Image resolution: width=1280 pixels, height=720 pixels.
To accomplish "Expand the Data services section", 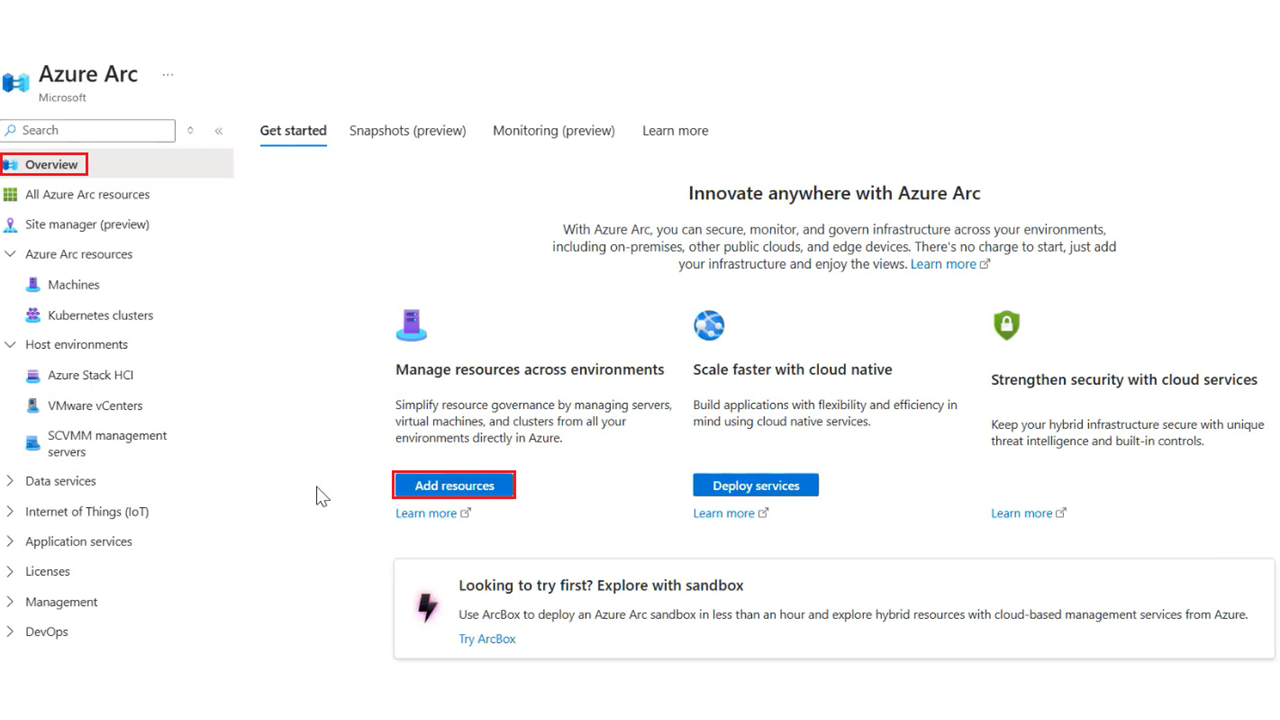I will pos(10,481).
